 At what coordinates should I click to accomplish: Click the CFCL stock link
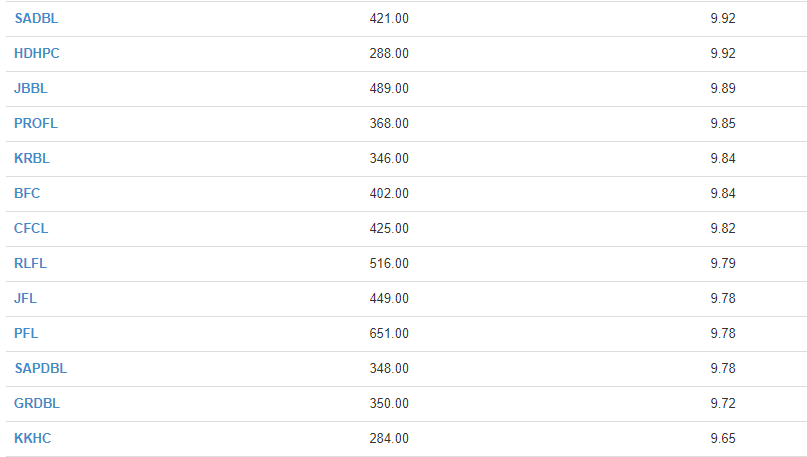31,228
